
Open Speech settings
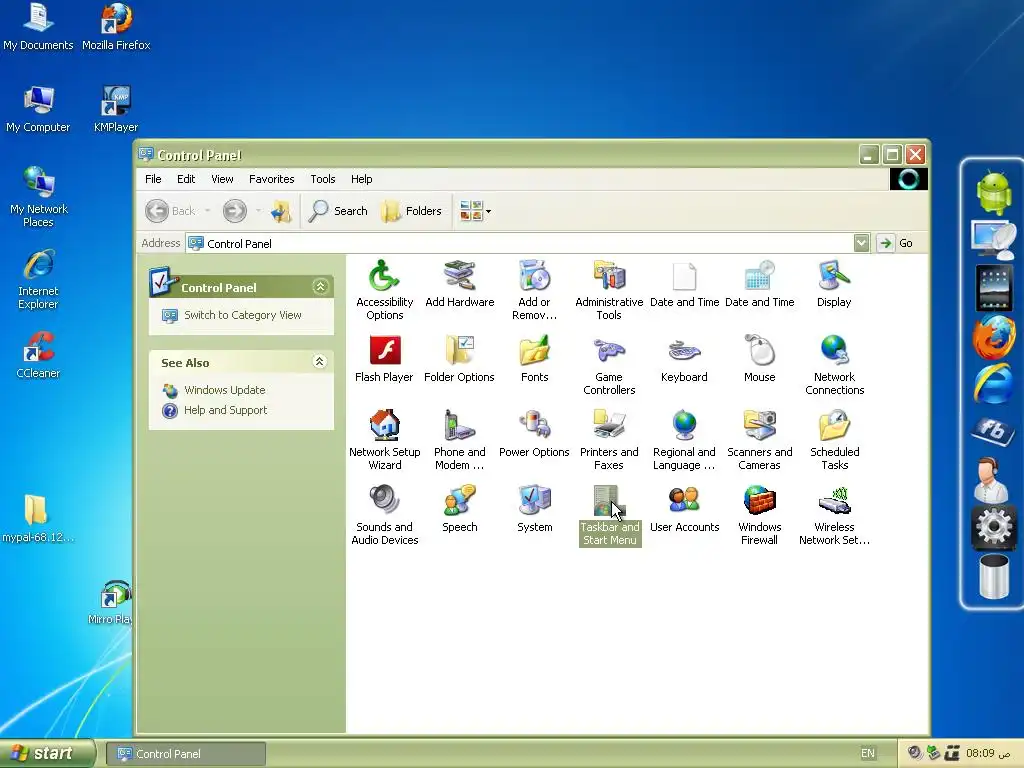coord(459,509)
